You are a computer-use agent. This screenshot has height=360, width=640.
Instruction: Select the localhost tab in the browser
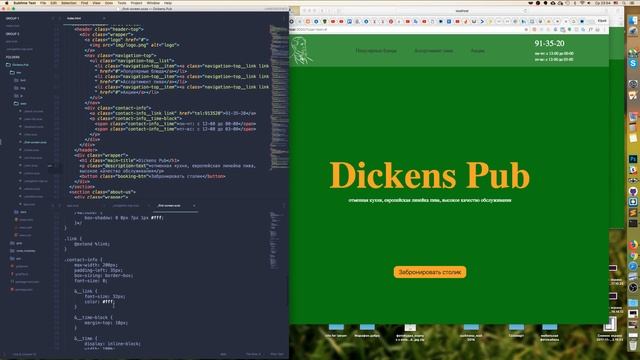click(x=462, y=11)
